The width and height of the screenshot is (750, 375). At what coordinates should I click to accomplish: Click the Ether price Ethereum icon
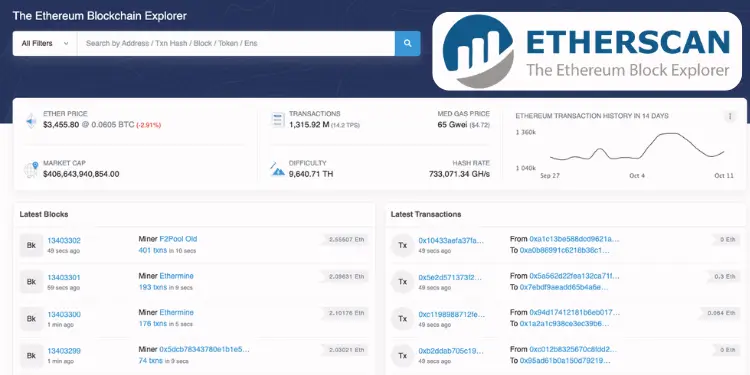[31, 121]
